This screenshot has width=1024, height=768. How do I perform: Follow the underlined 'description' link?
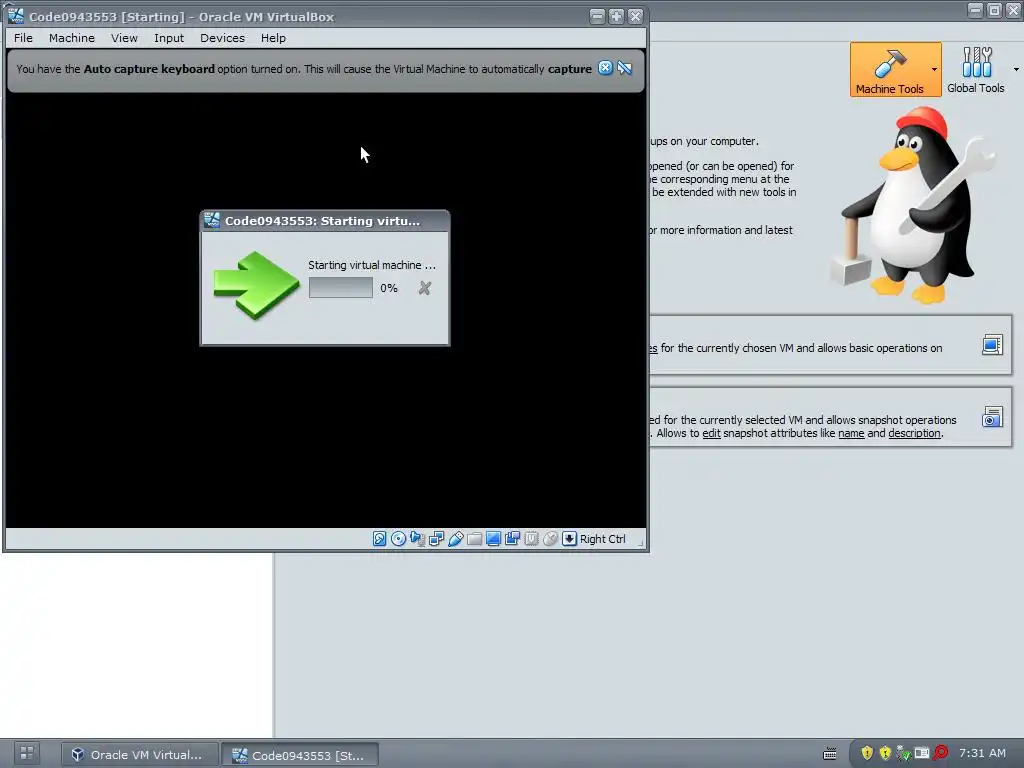(x=914, y=434)
